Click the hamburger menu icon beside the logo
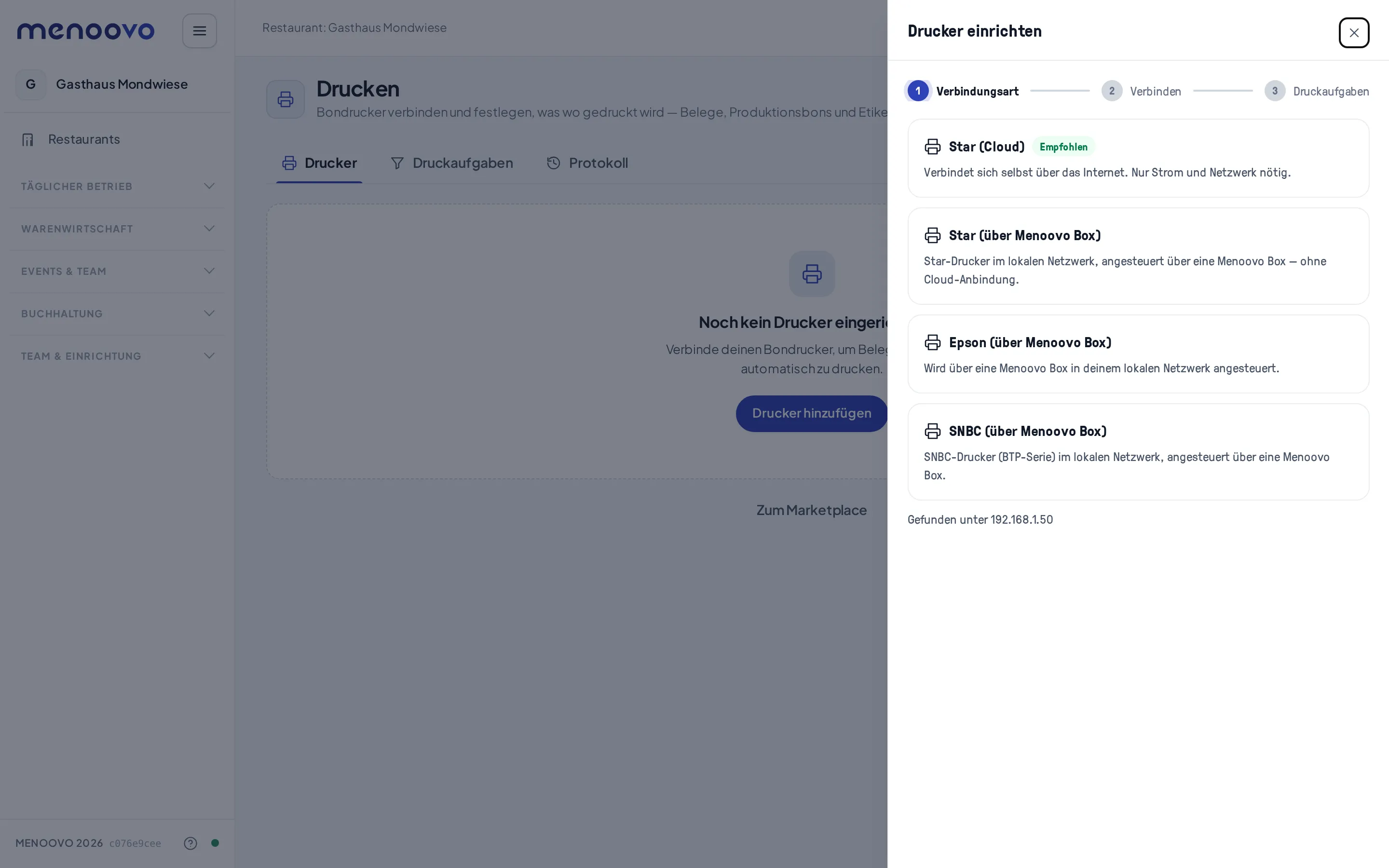The height and width of the screenshot is (868, 1389). pyautogui.click(x=199, y=31)
